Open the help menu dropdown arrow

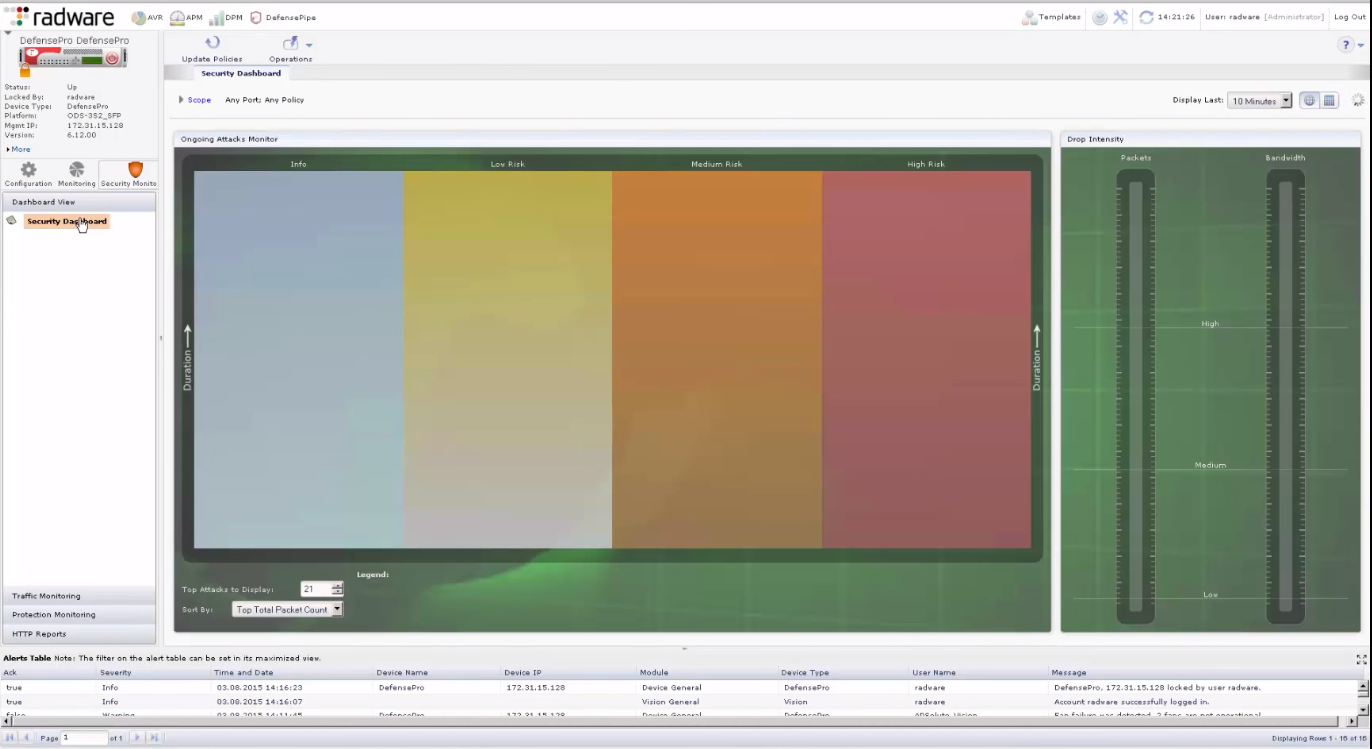click(1361, 46)
